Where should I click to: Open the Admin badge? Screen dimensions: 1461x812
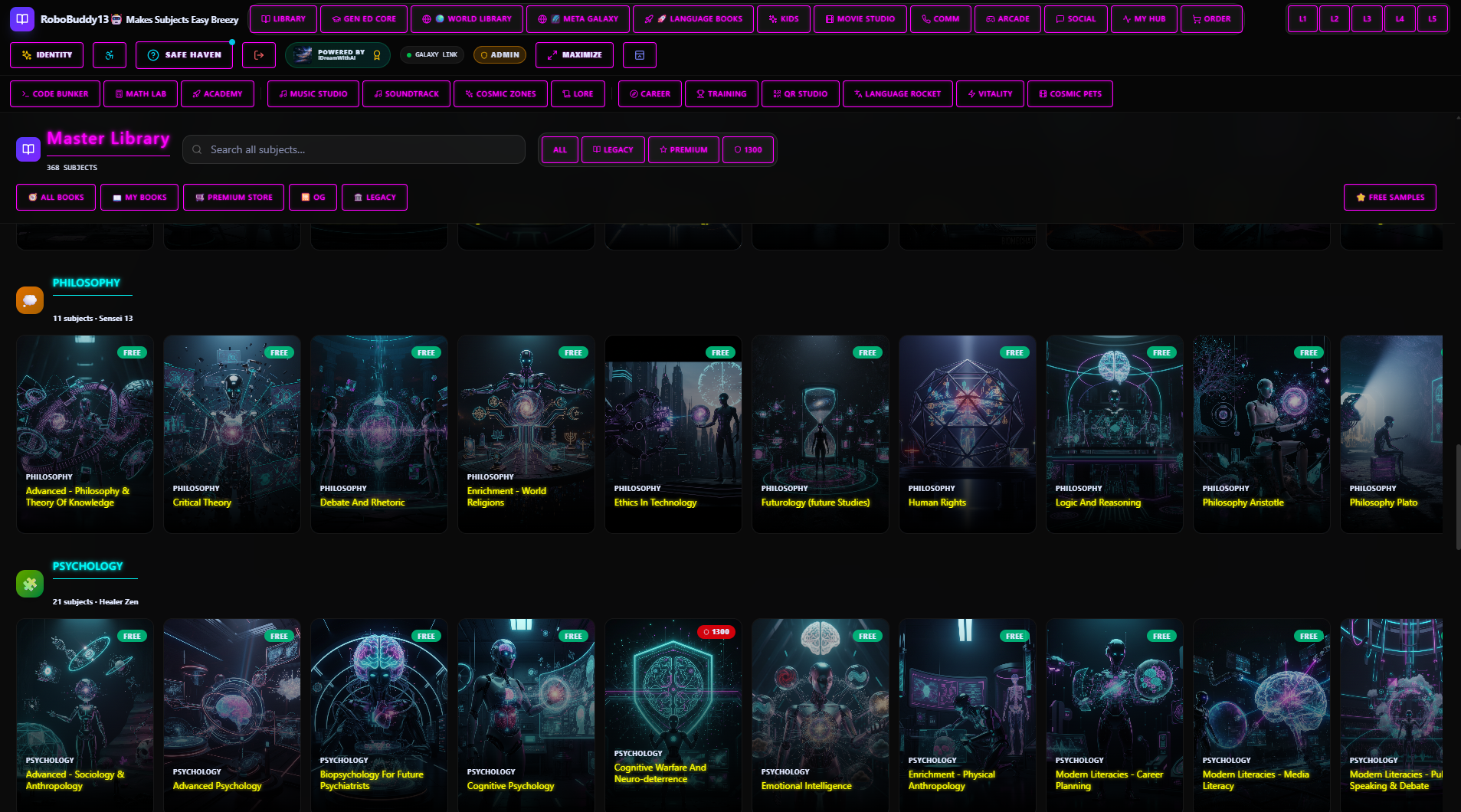tap(500, 55)
